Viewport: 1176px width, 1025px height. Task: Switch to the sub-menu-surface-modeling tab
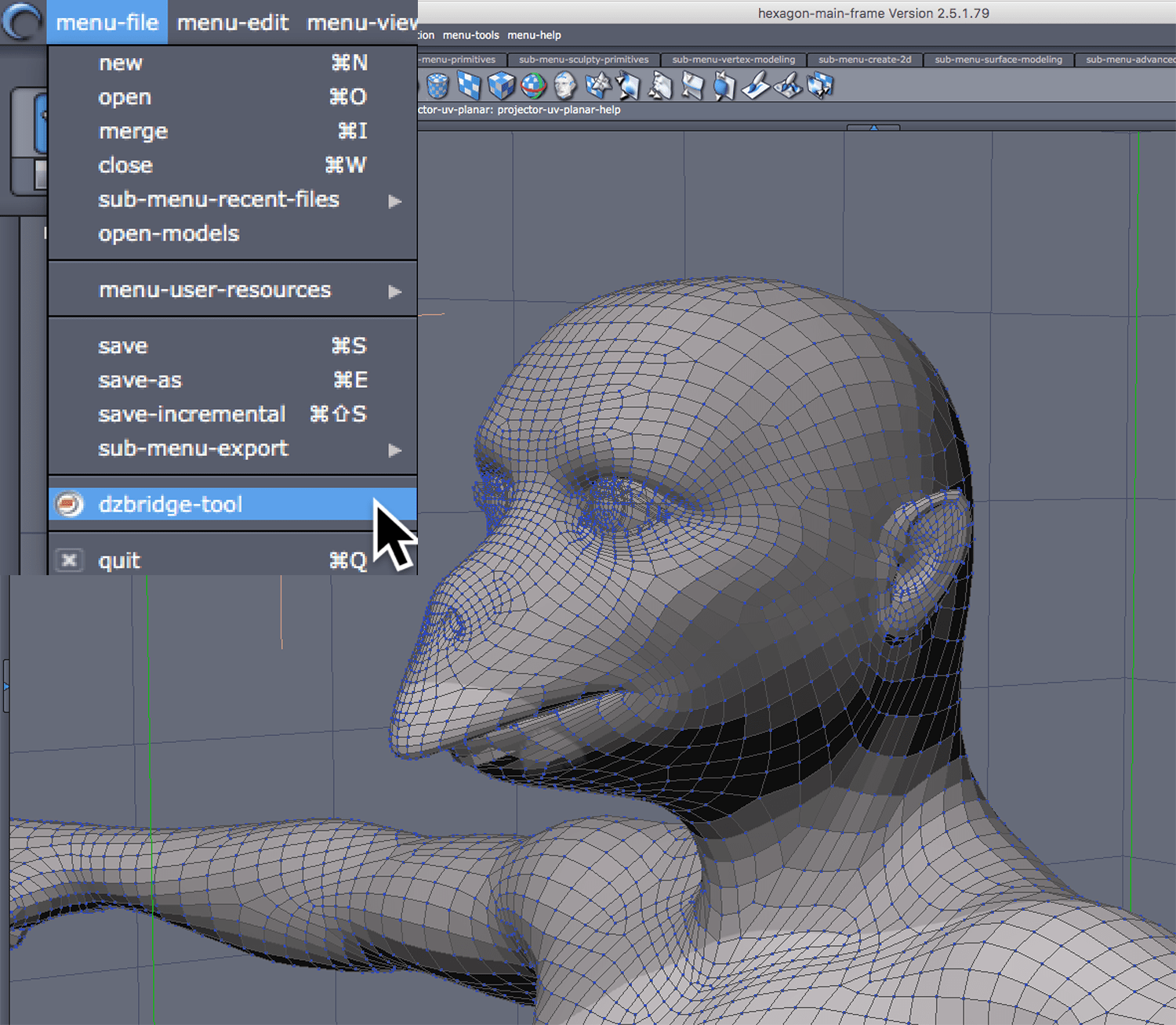coord(998,60)
